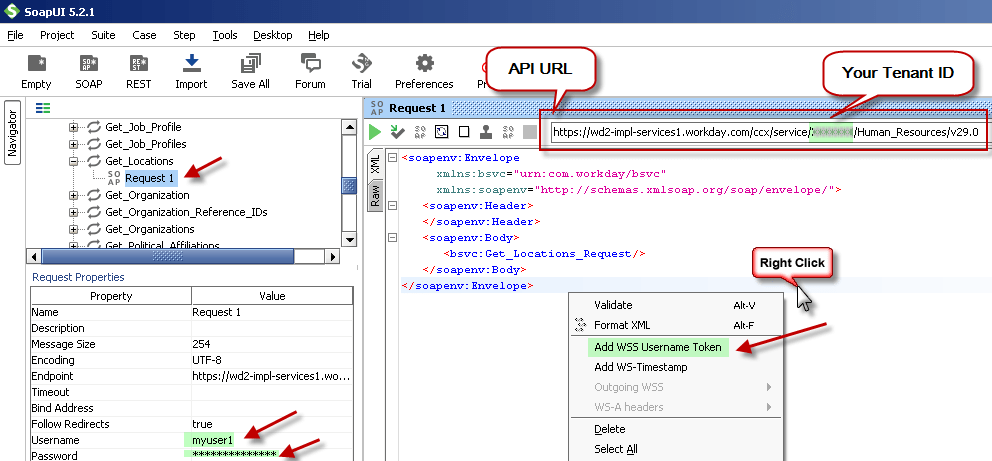Click the stamp clone request icon
The width and height of the screenshot is (992, 461).
(x=486, y=132)
